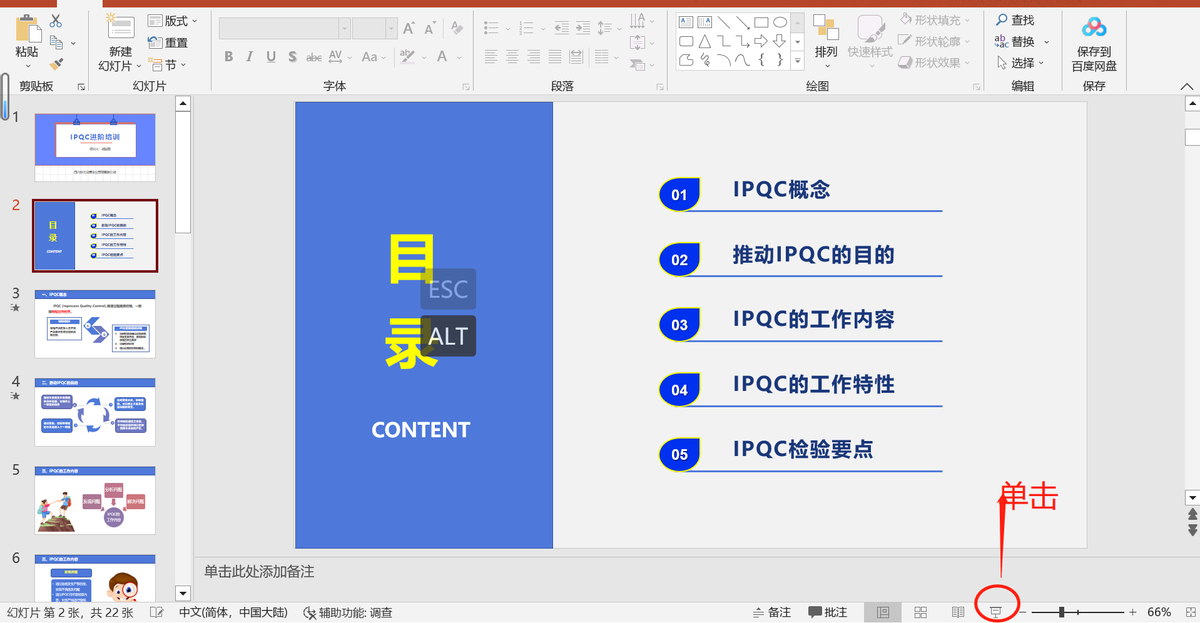This screenshot has width=1200, height=623.
Task: Open the 形状效果 shape effects dropdown
Action: coord(936,63)
